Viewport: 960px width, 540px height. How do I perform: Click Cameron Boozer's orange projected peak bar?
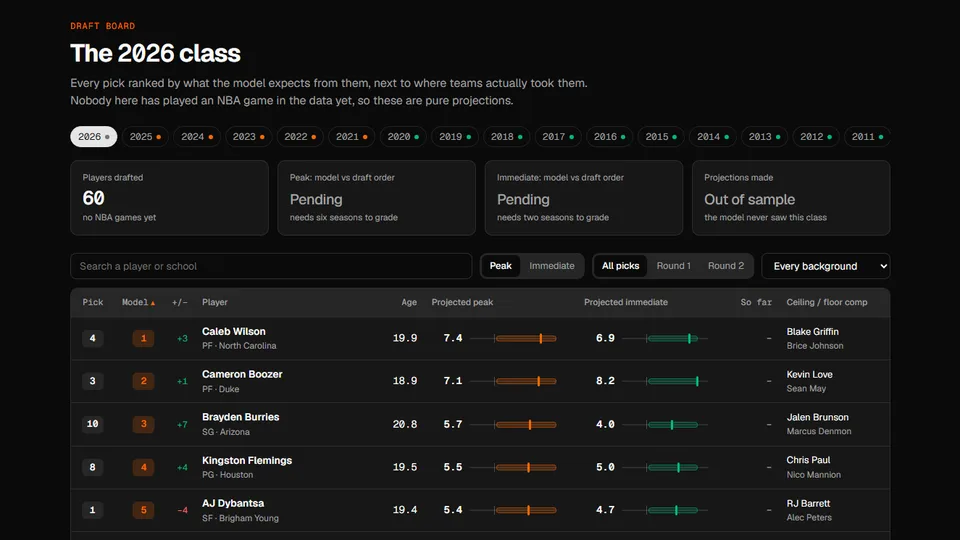[x=526, y=381]
